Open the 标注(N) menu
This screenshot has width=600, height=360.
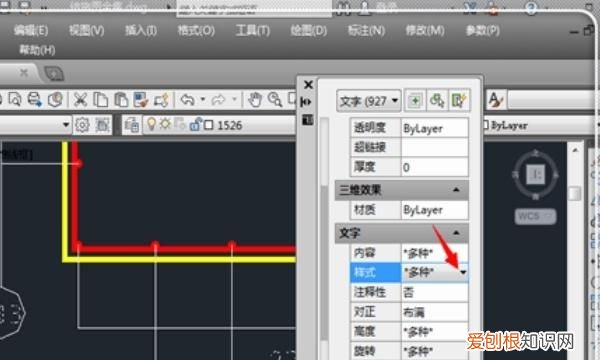tap(366, 30)
